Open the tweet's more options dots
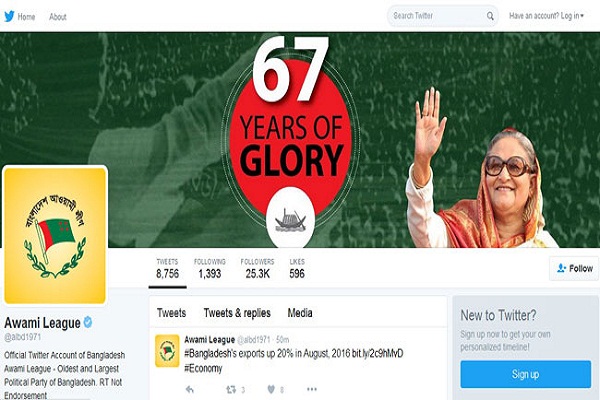The height and width of the screenshot is (400, 600). click(x=312, y=389)
